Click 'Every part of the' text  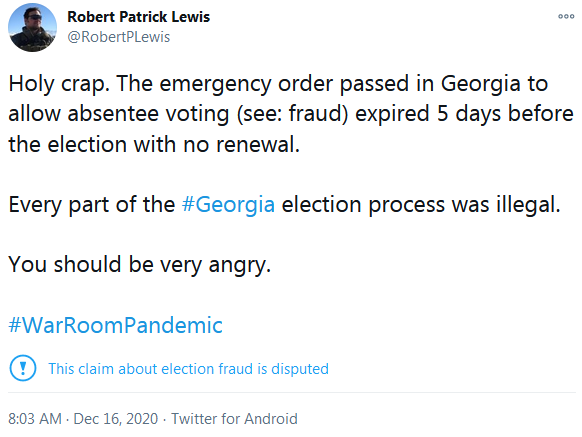[92, 204]
